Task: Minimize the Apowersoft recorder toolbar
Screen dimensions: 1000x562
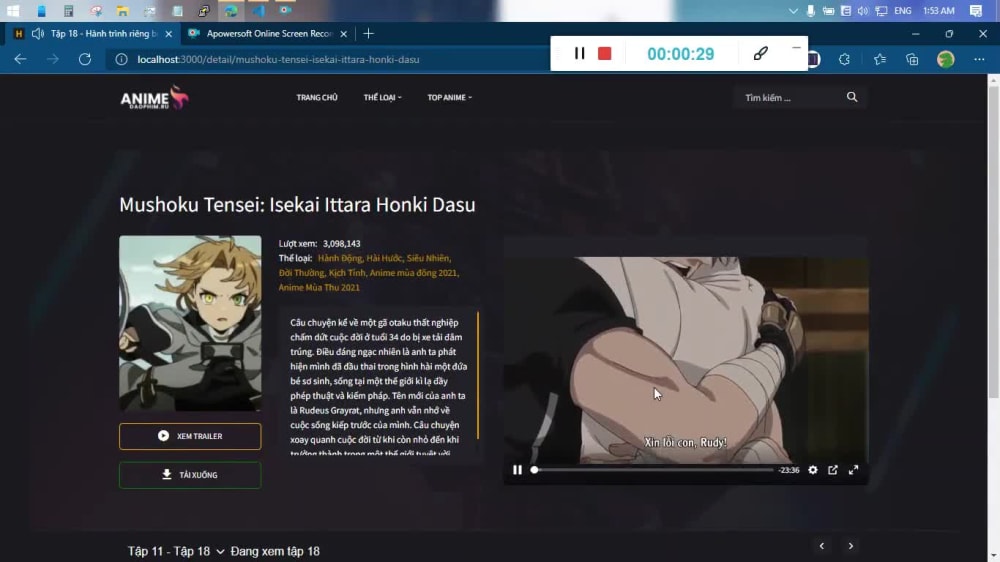Action: coord(796,48)
